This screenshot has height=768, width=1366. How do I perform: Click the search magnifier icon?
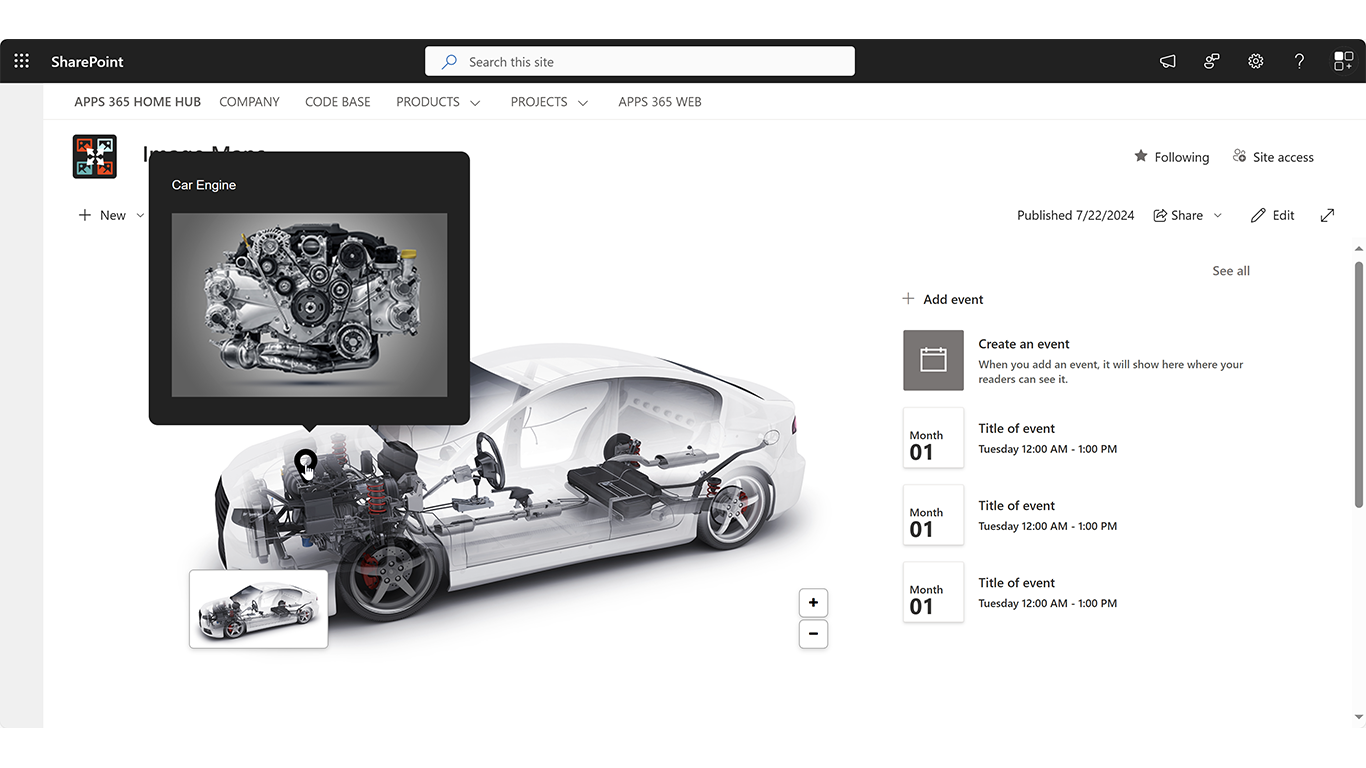pos(450,61)
